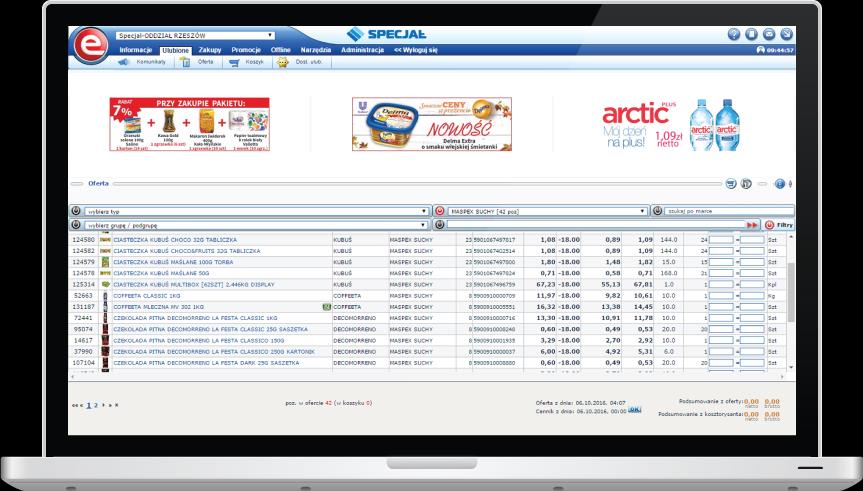Open the Koszyk toolbar item
The image size is (863, 491).
click(x=246, y=62)
